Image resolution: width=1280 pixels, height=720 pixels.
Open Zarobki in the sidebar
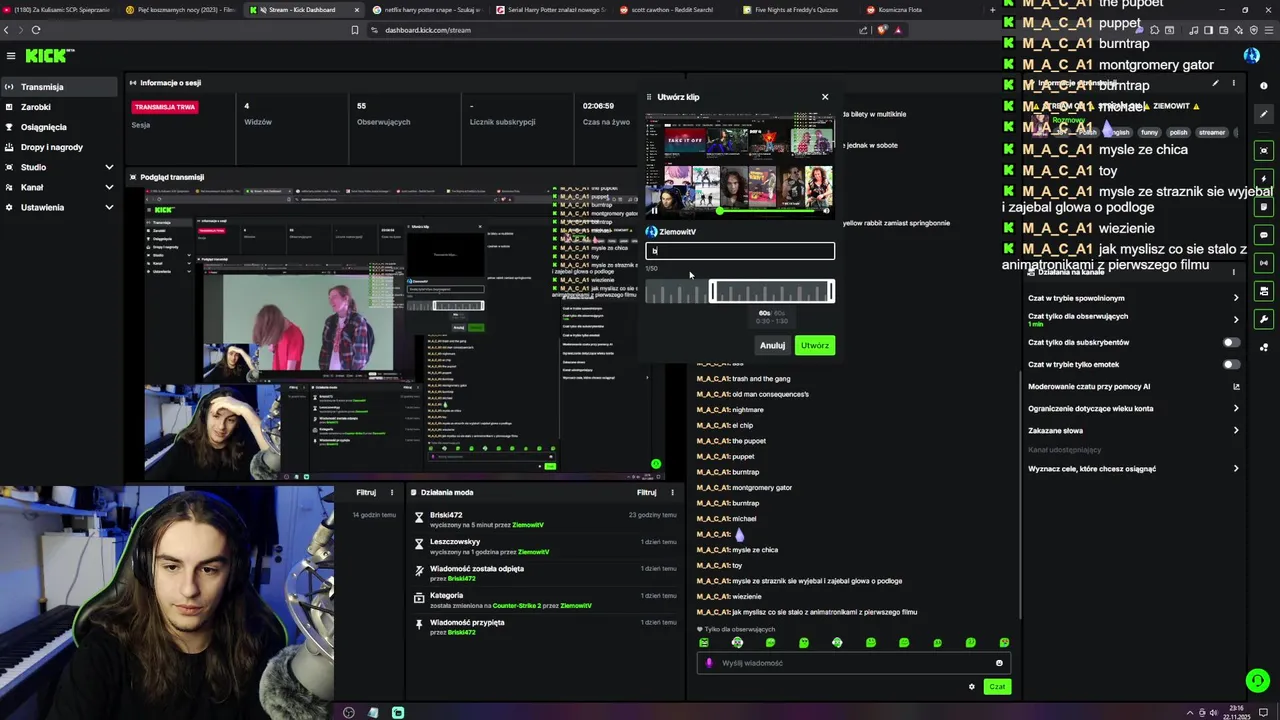click(59, 107)
